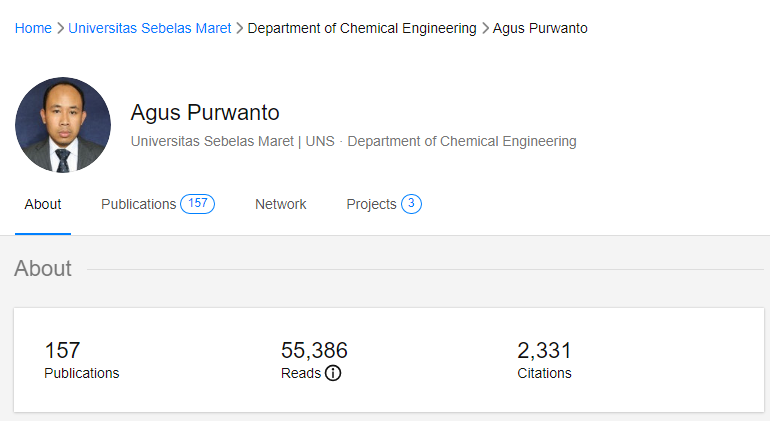Open the Publications tab
This screenshot has width=770, height=421.
(x=138, y=204)
